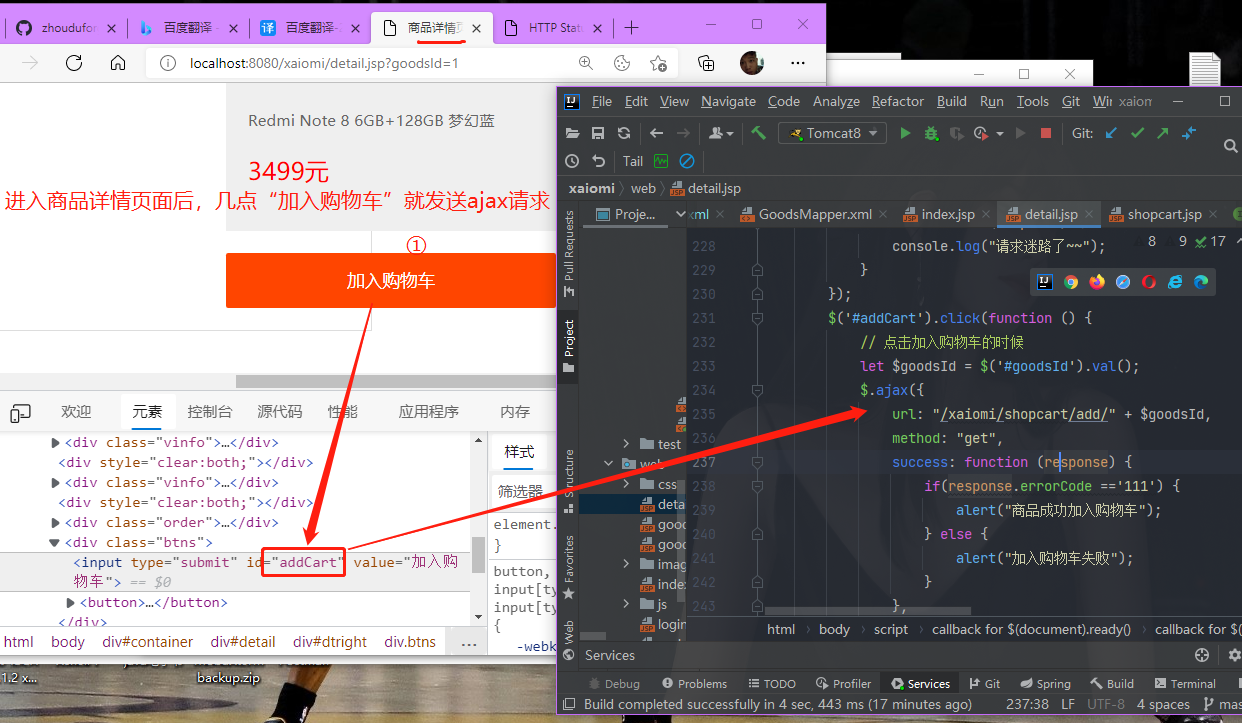Open the Refactor menu

click(897, 101)
